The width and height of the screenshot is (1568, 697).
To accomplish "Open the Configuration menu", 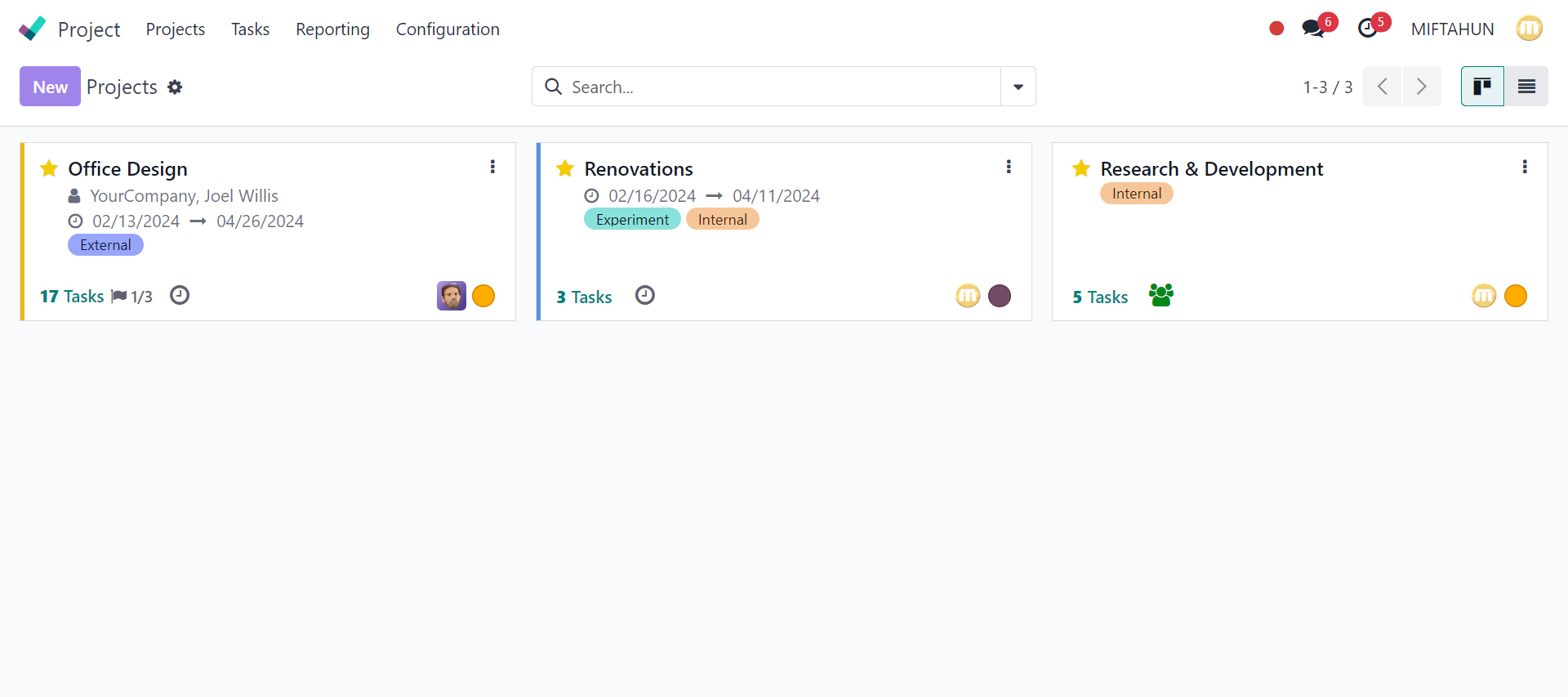I will (x=448, y=29).
